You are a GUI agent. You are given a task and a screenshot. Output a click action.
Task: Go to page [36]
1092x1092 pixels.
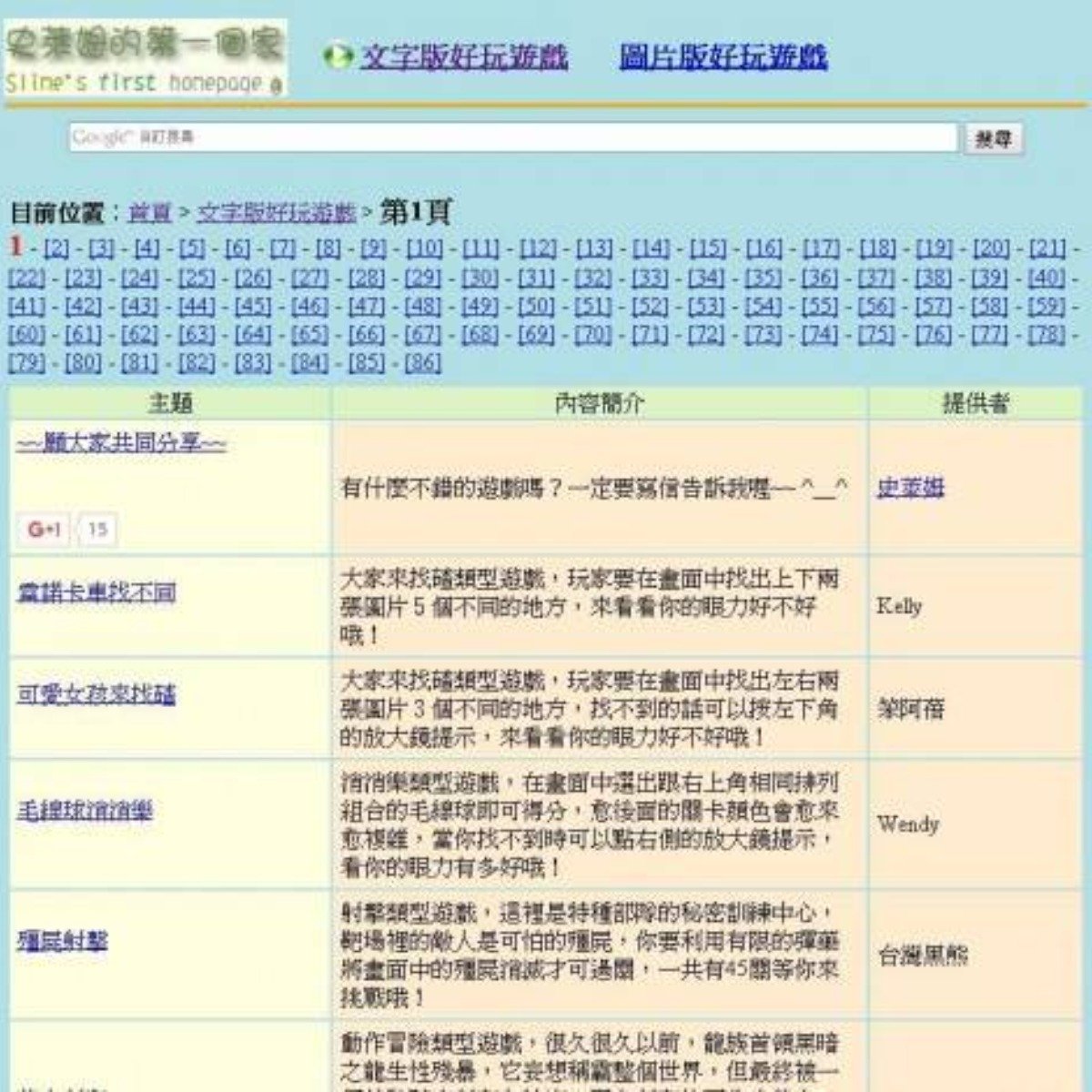(820, 278)
